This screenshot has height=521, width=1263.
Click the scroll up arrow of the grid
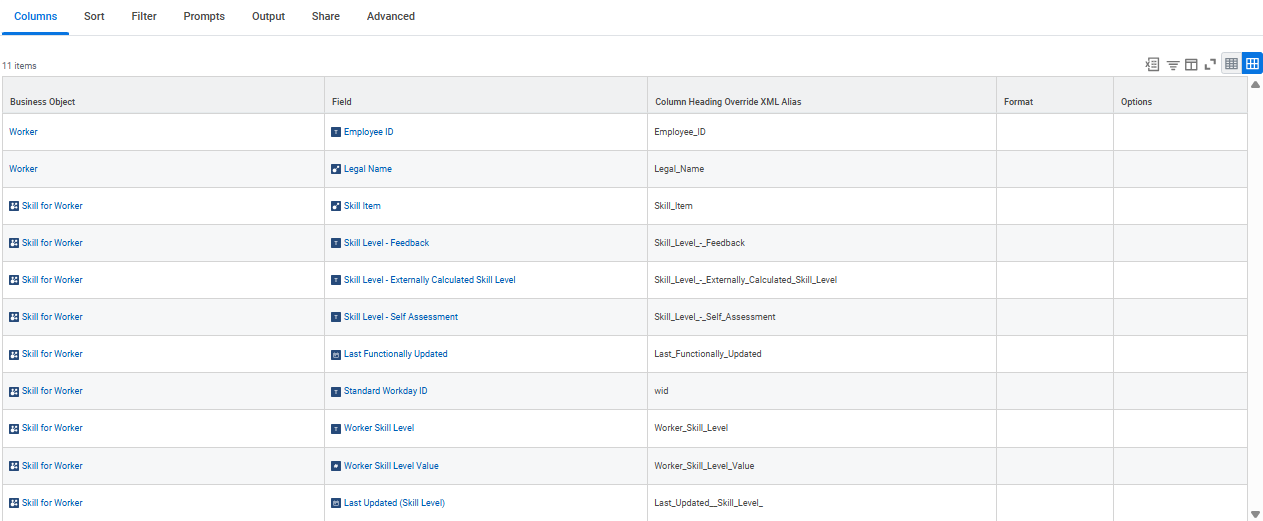coord(1255,85)
